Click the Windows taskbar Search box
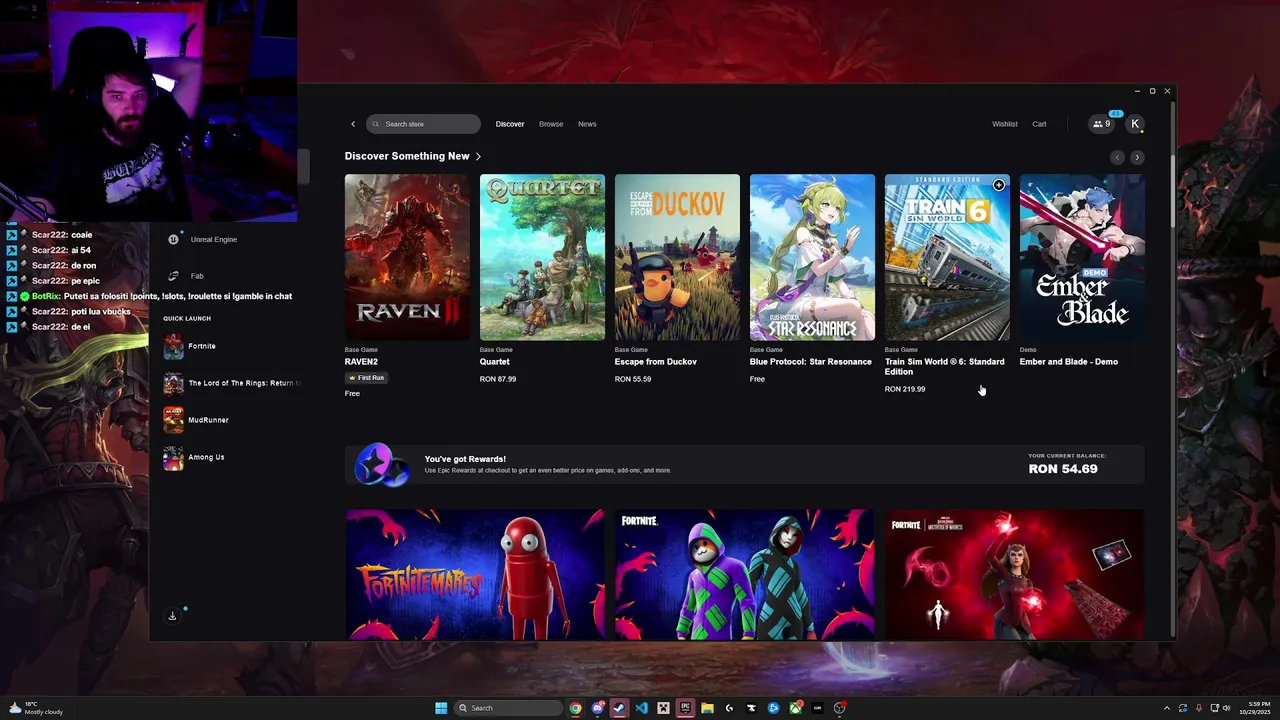 (508, 708)
